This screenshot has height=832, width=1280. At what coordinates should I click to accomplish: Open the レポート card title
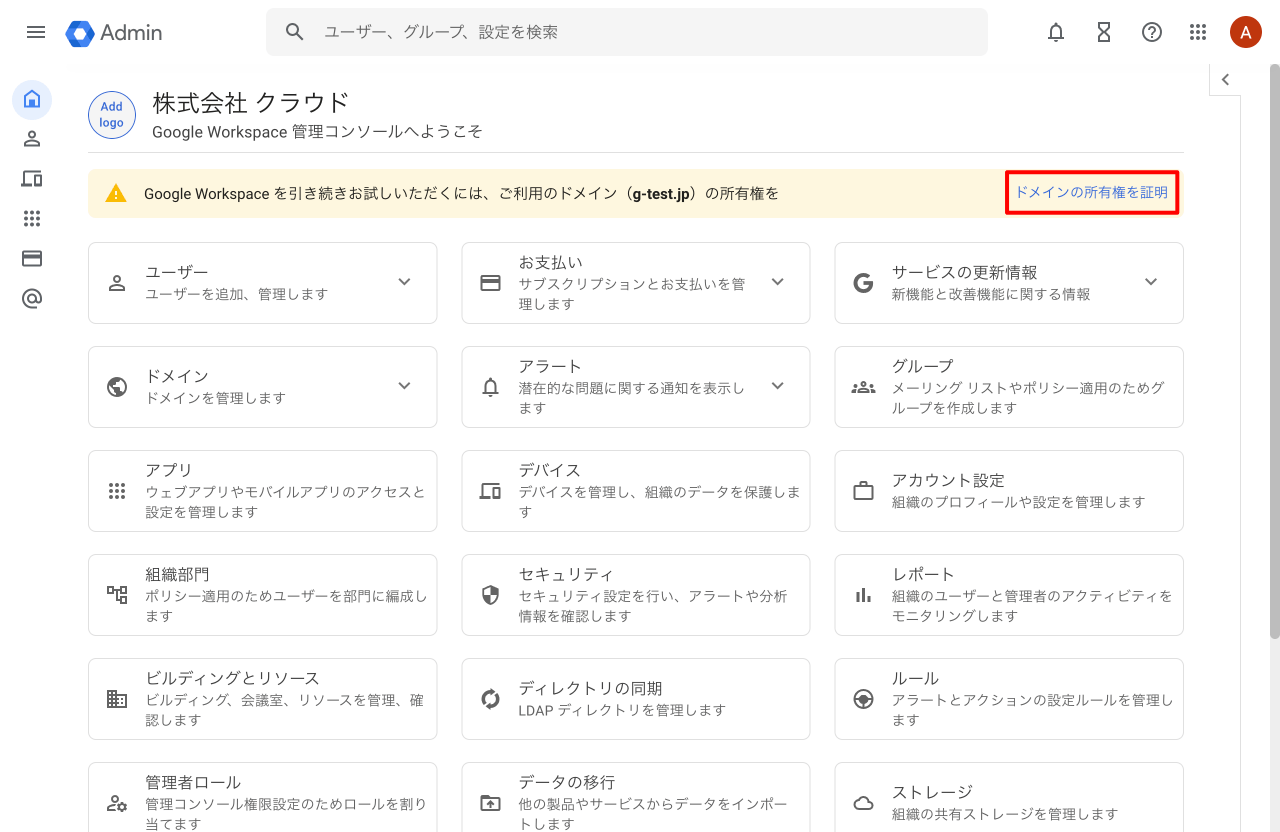924,574
